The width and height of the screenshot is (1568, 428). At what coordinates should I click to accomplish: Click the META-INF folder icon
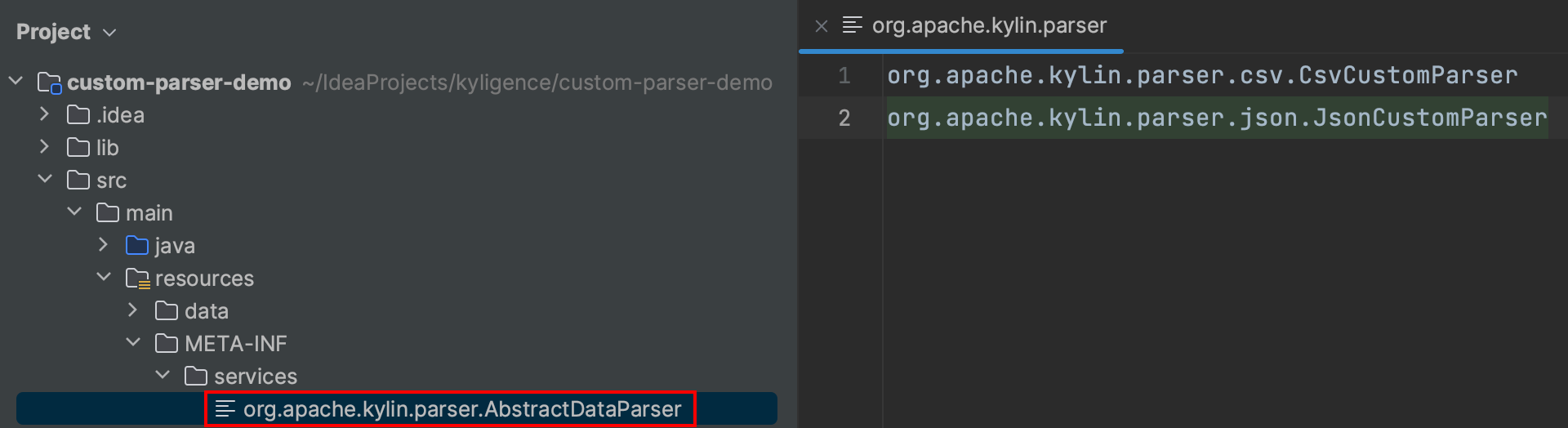click(167, 344)
